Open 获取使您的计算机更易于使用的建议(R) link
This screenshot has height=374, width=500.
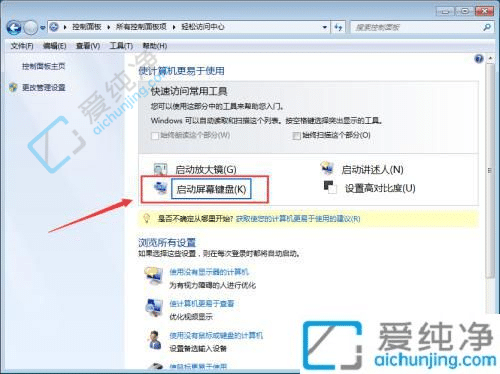[298, 219]
